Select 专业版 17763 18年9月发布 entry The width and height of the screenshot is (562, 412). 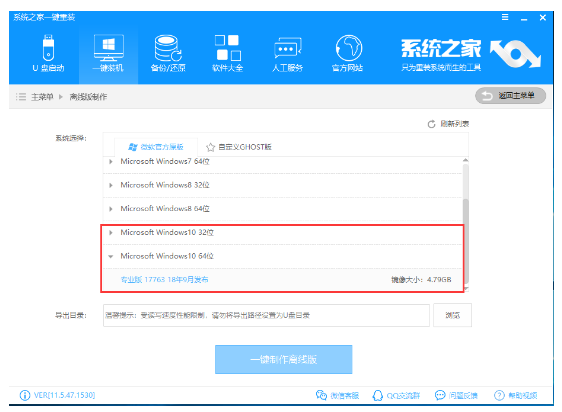tap(164, 280)
